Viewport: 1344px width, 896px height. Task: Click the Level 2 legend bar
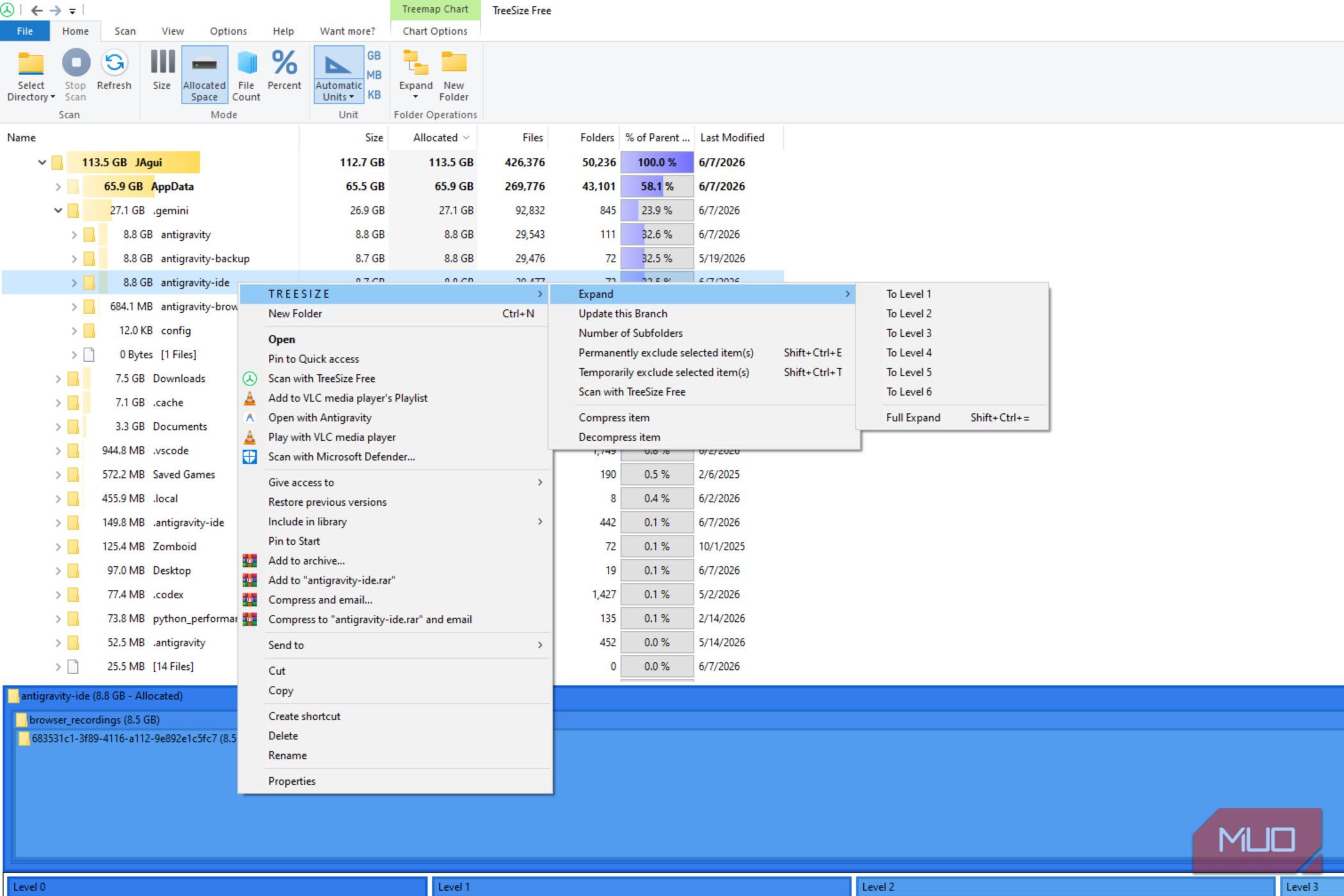pyautogui.click(x=1065, y=886)
